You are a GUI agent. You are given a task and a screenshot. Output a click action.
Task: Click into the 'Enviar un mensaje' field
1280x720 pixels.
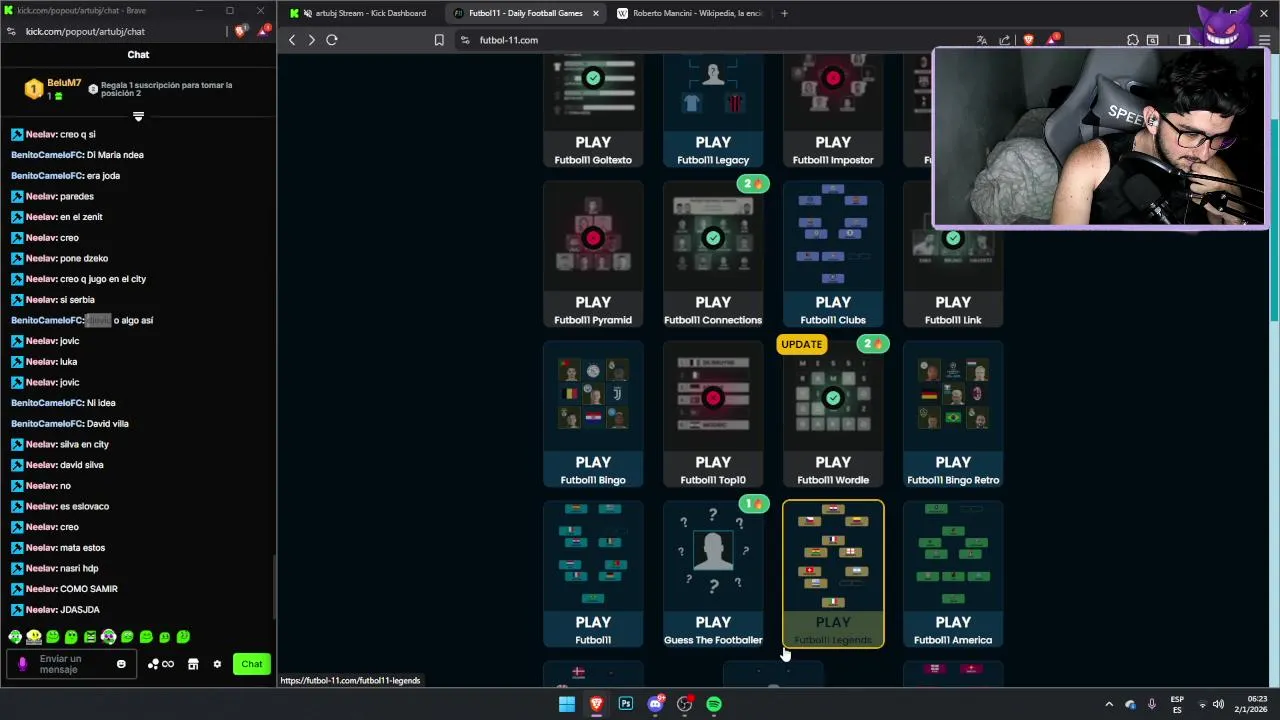coord(72,664)
